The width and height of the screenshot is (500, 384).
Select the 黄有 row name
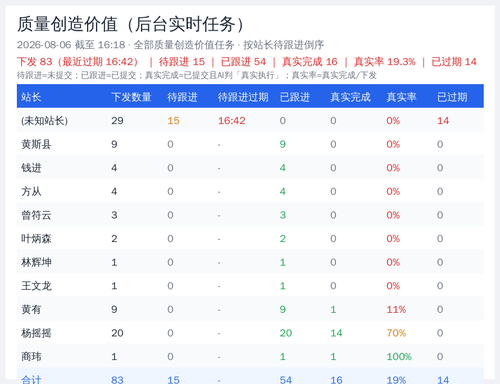pyautogui.click(x=31, y=309)
